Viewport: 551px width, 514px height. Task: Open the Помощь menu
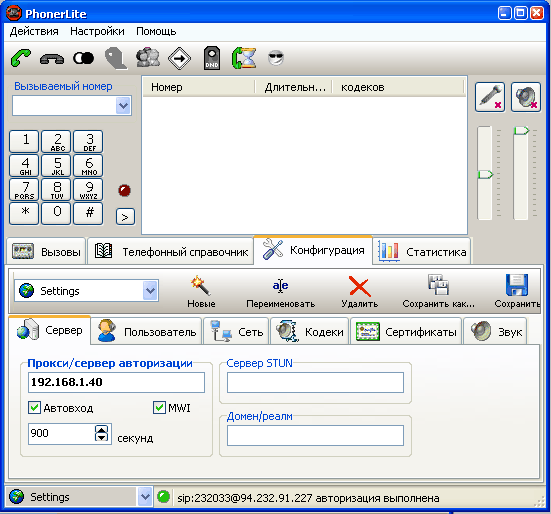[156, 32]
